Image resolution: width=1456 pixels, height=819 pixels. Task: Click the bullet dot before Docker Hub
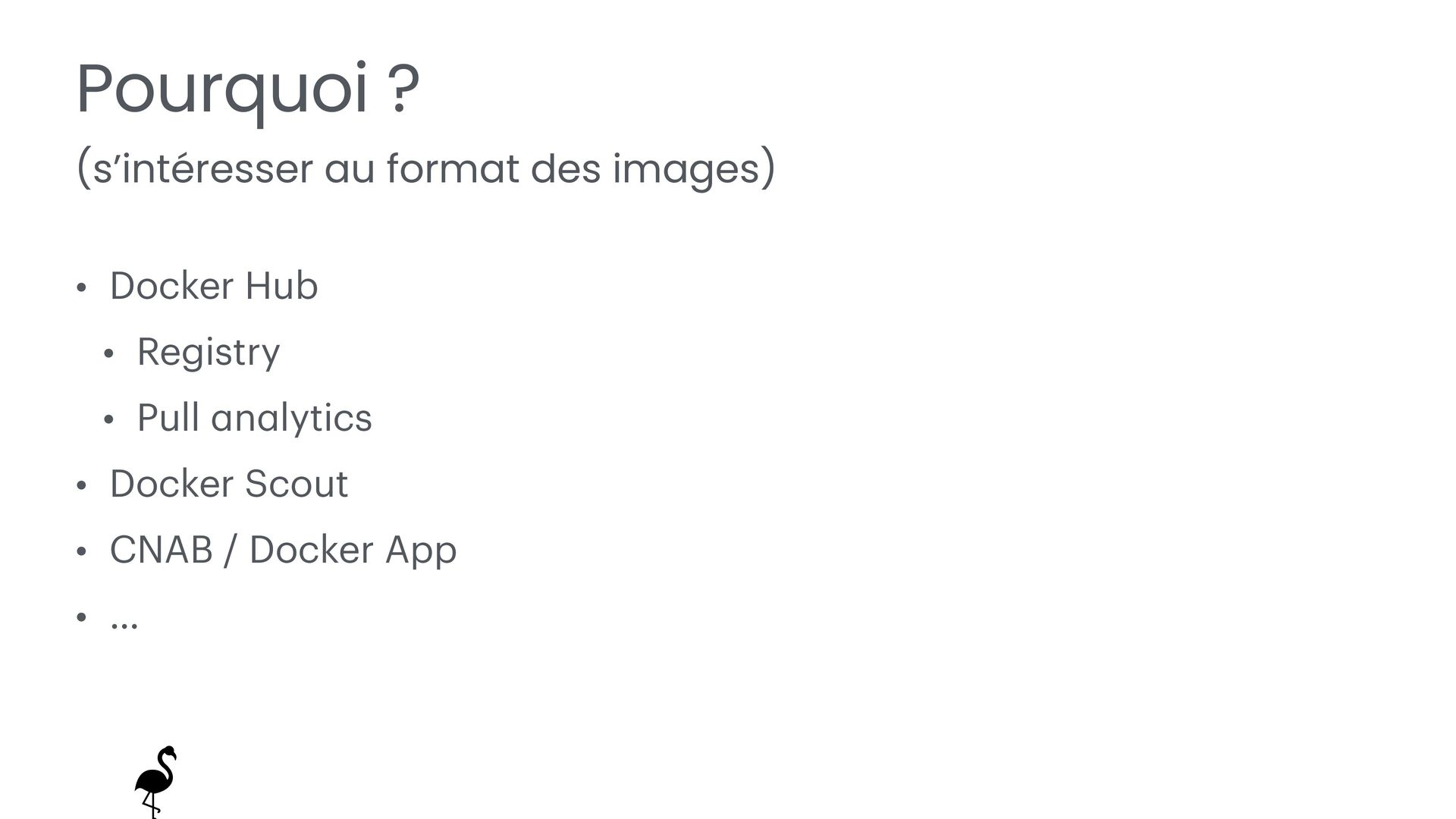pos(81,288)
